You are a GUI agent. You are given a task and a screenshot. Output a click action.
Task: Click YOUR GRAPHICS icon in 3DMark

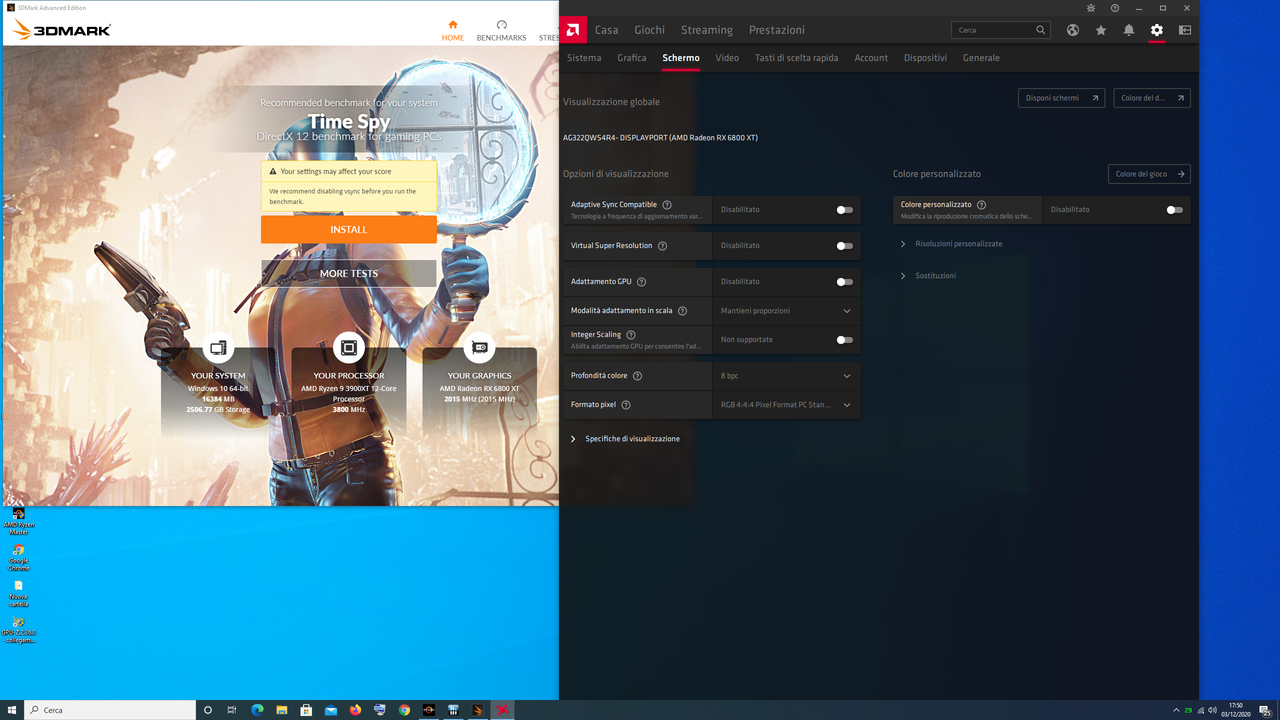[x=480, y=348]
